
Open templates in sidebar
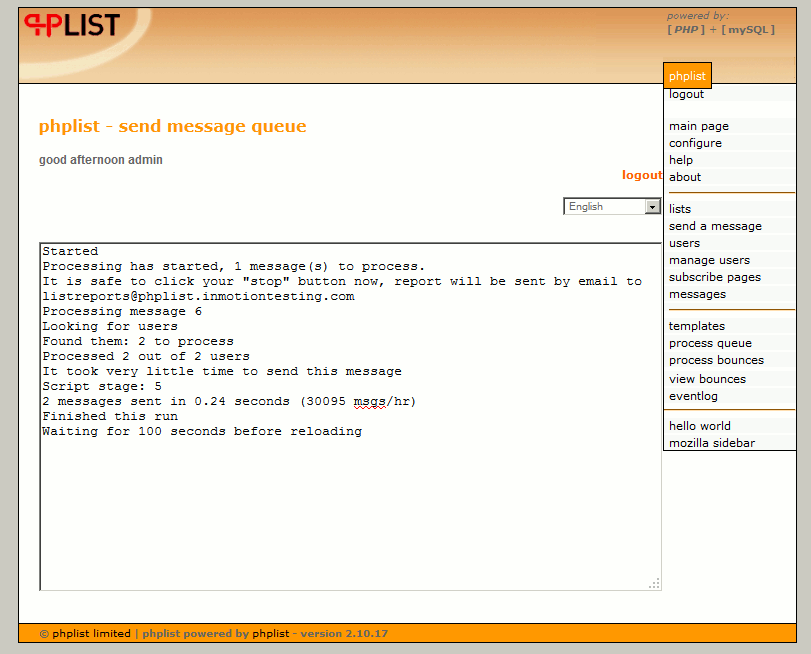click(x=697, y=326)
